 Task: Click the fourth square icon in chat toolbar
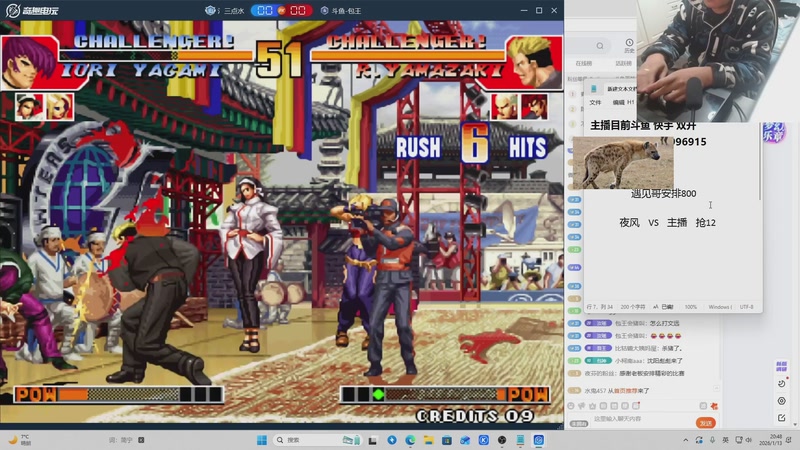coord(603,406)
